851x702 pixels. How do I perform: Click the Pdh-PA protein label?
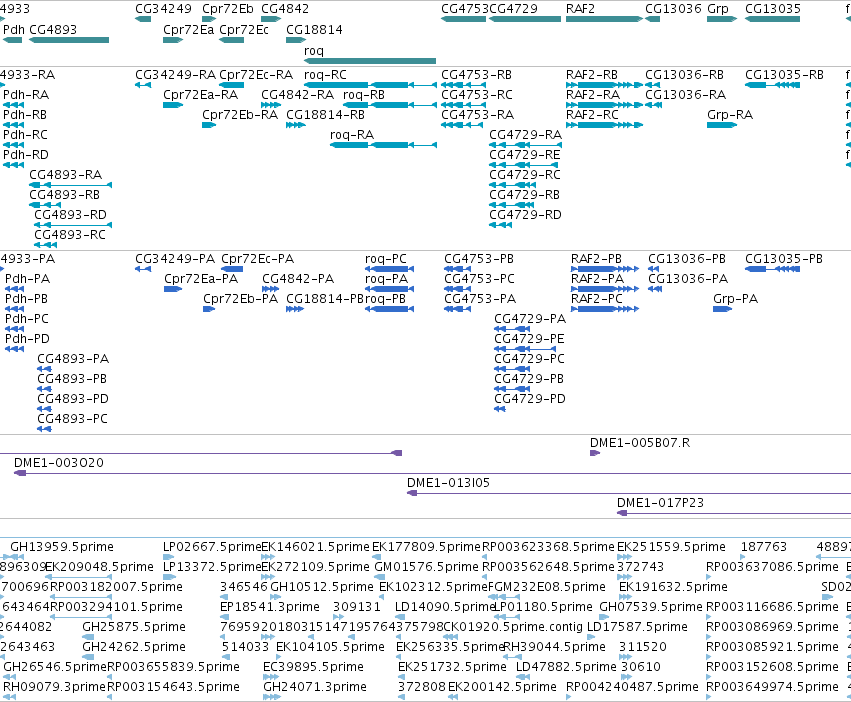(27, 279)
